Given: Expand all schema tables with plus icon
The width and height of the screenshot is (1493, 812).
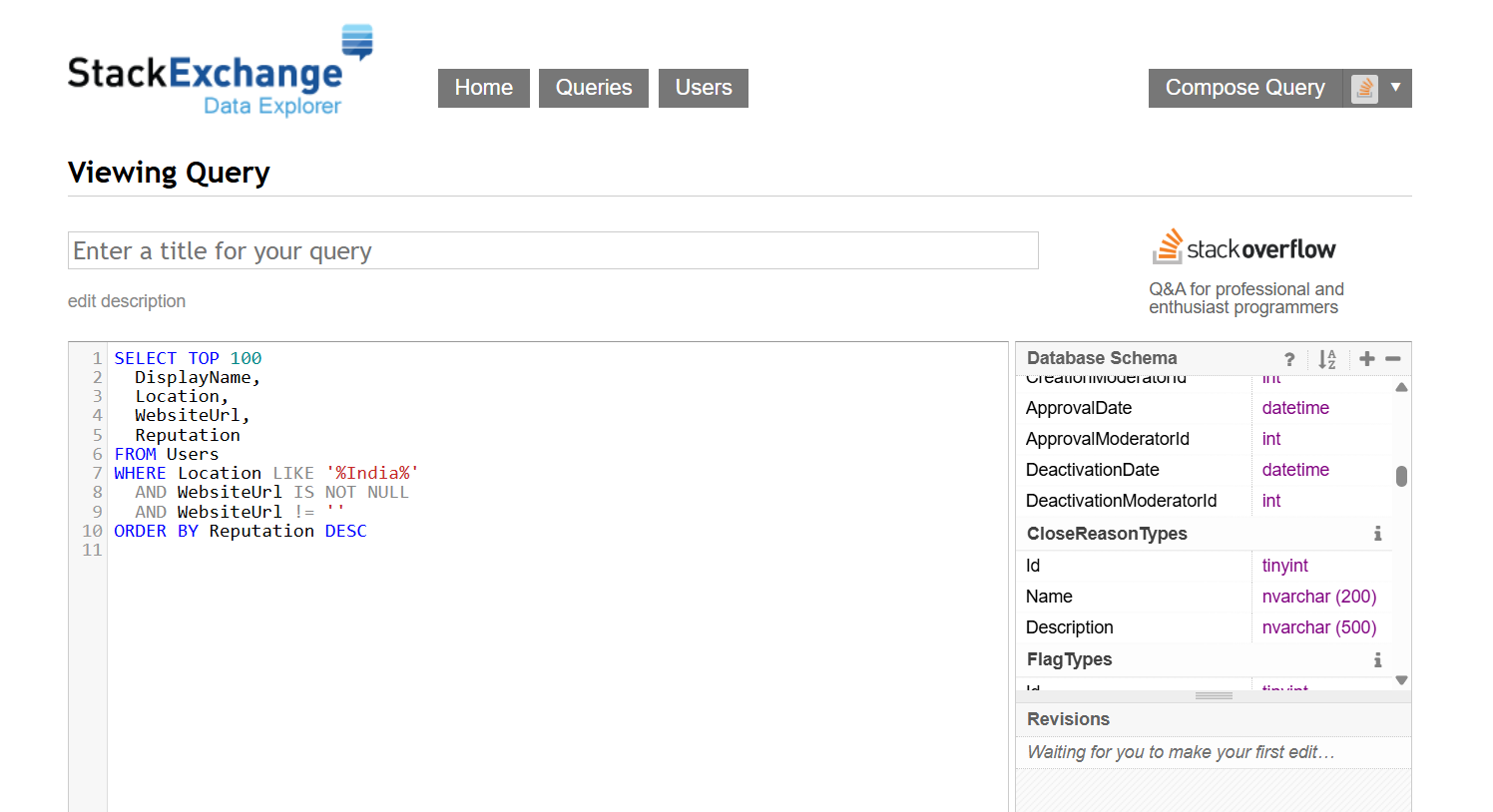Looking at the screenshot, I should click(1366, 359).
